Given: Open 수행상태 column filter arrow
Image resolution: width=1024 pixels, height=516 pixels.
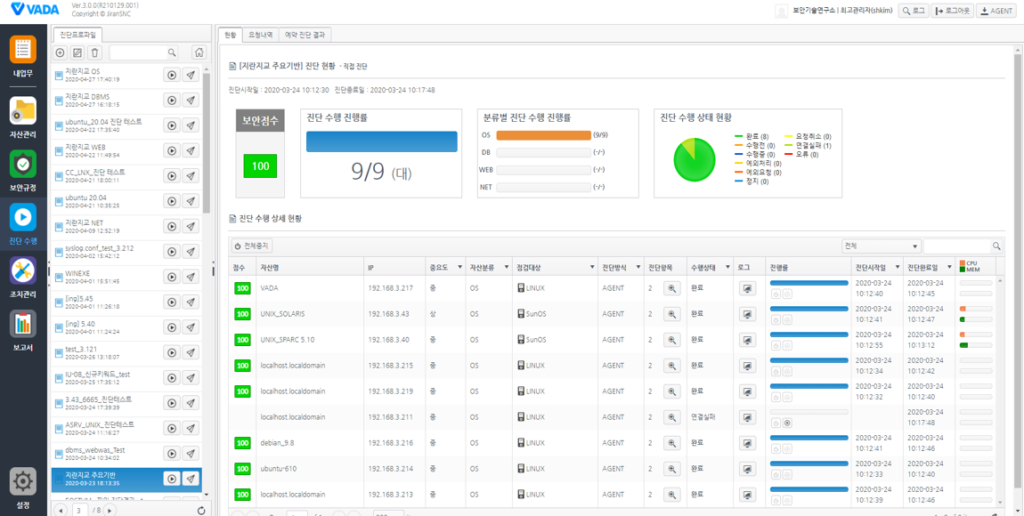Looking at the screenshot, I should [x=725, y=268].
